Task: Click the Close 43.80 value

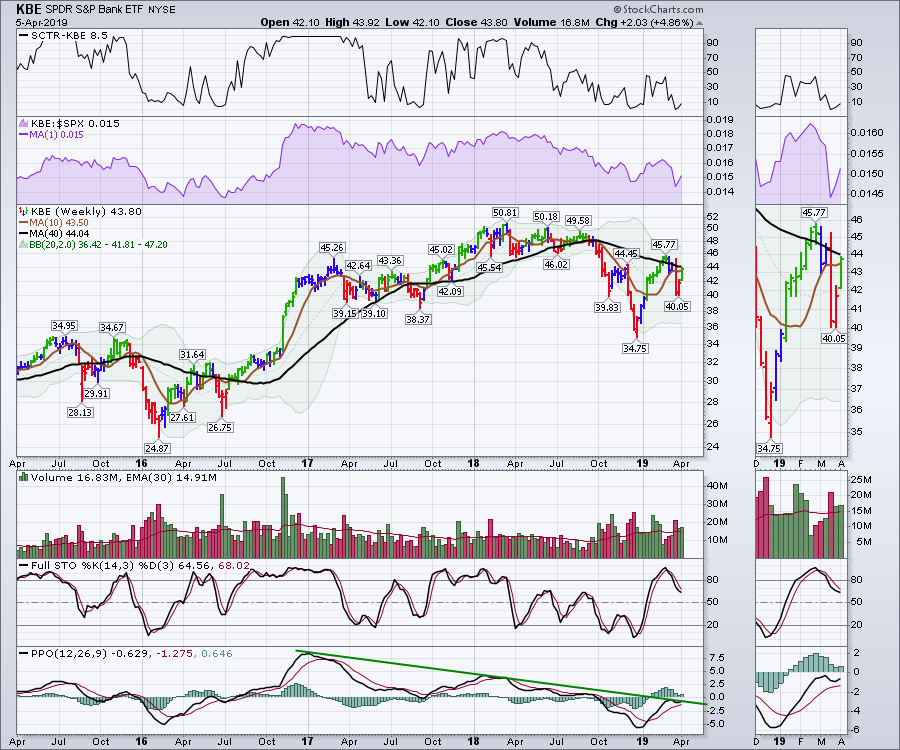Action: 476,22
